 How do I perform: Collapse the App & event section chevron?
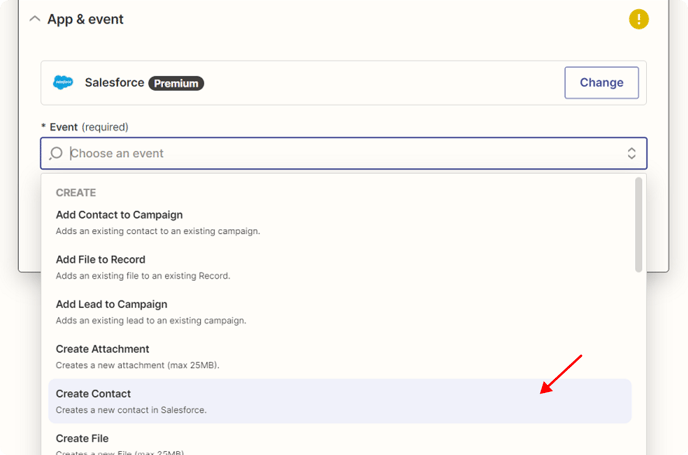35,19
